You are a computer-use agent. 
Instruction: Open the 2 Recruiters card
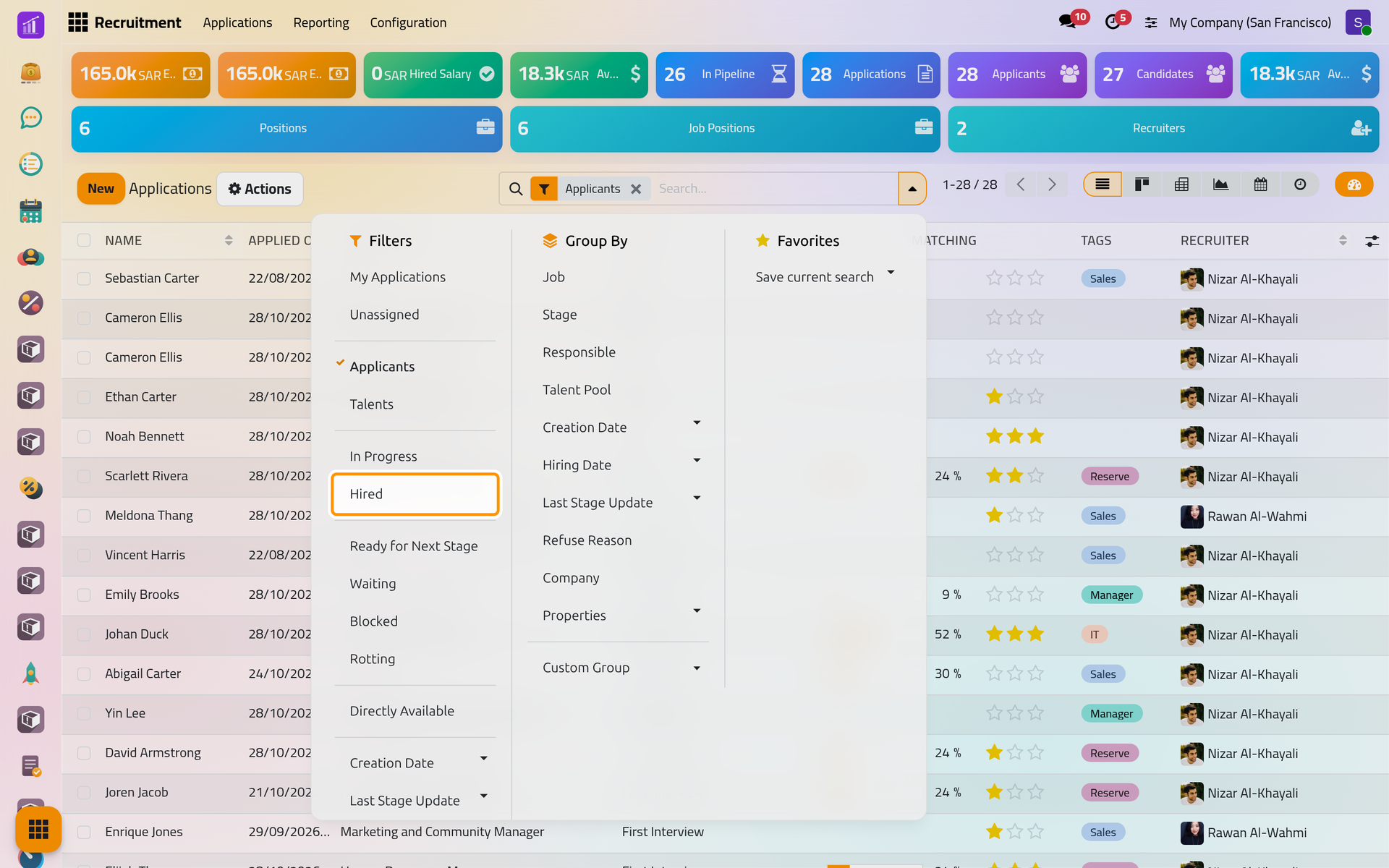(x=1163, y=129)
